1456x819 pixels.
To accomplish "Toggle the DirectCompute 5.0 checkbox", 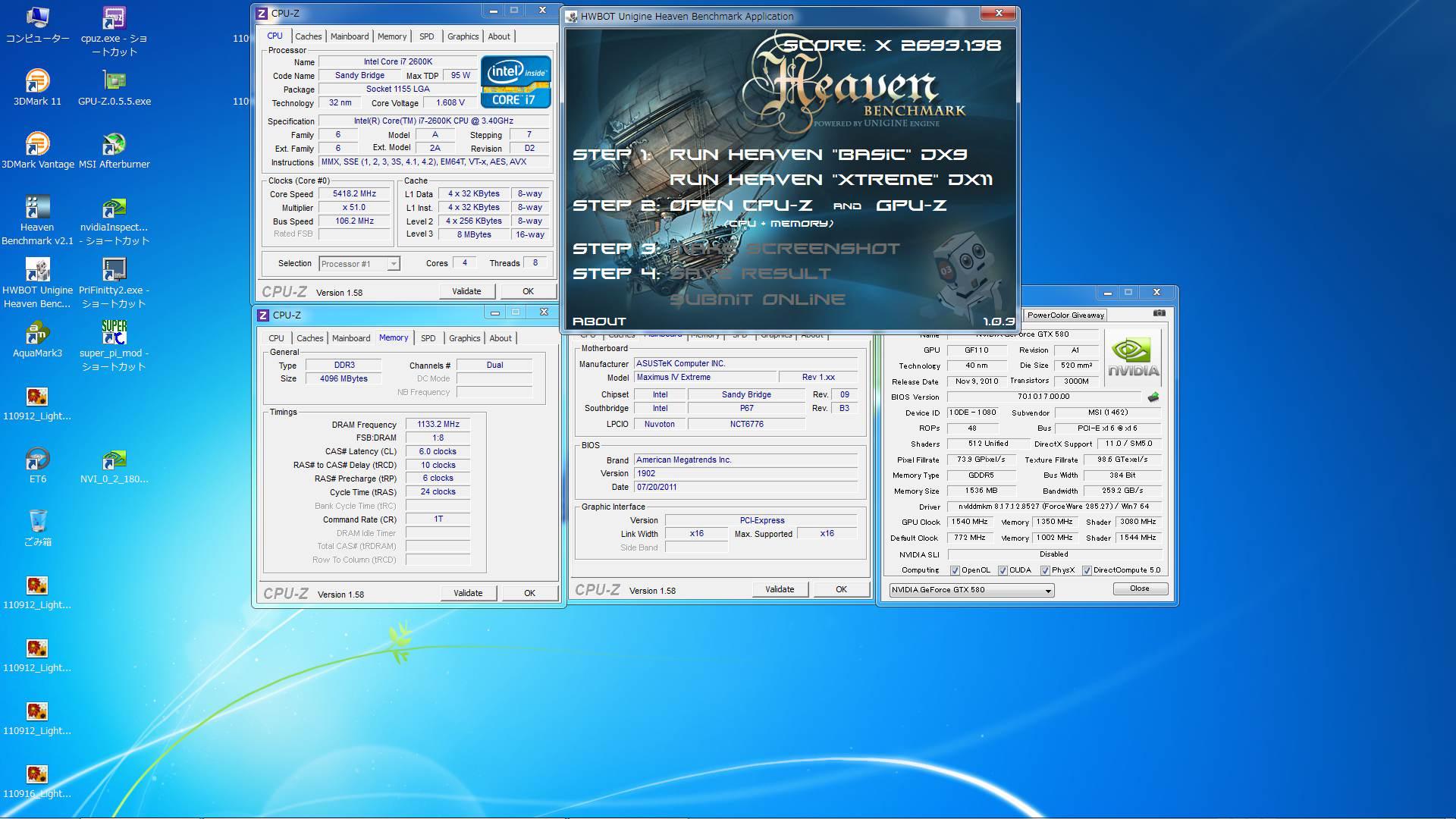I will [x=1087, y=570].
